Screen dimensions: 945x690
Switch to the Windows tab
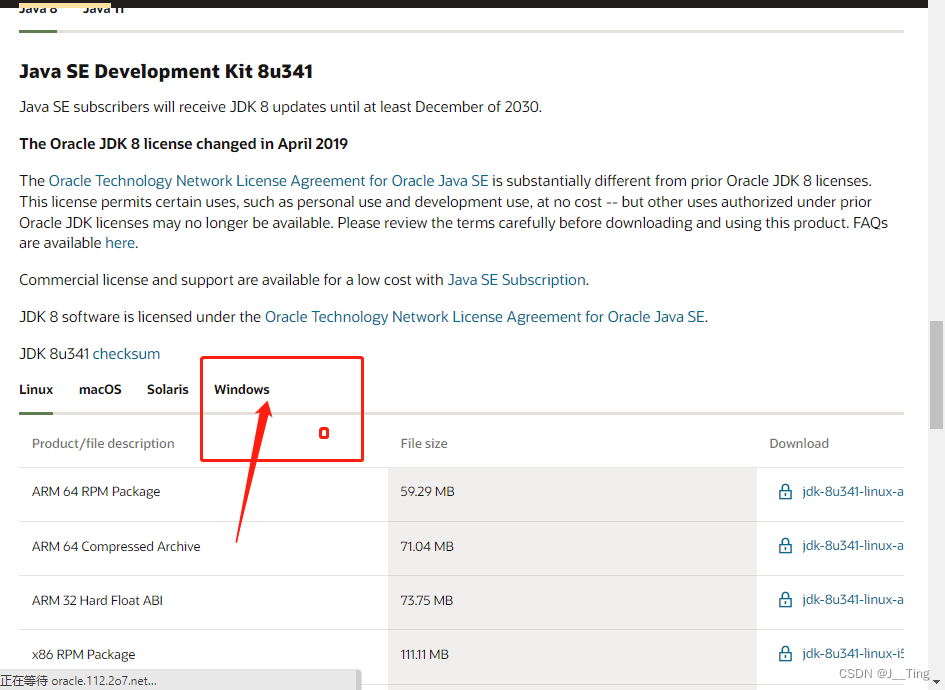[x=242, y=389]
